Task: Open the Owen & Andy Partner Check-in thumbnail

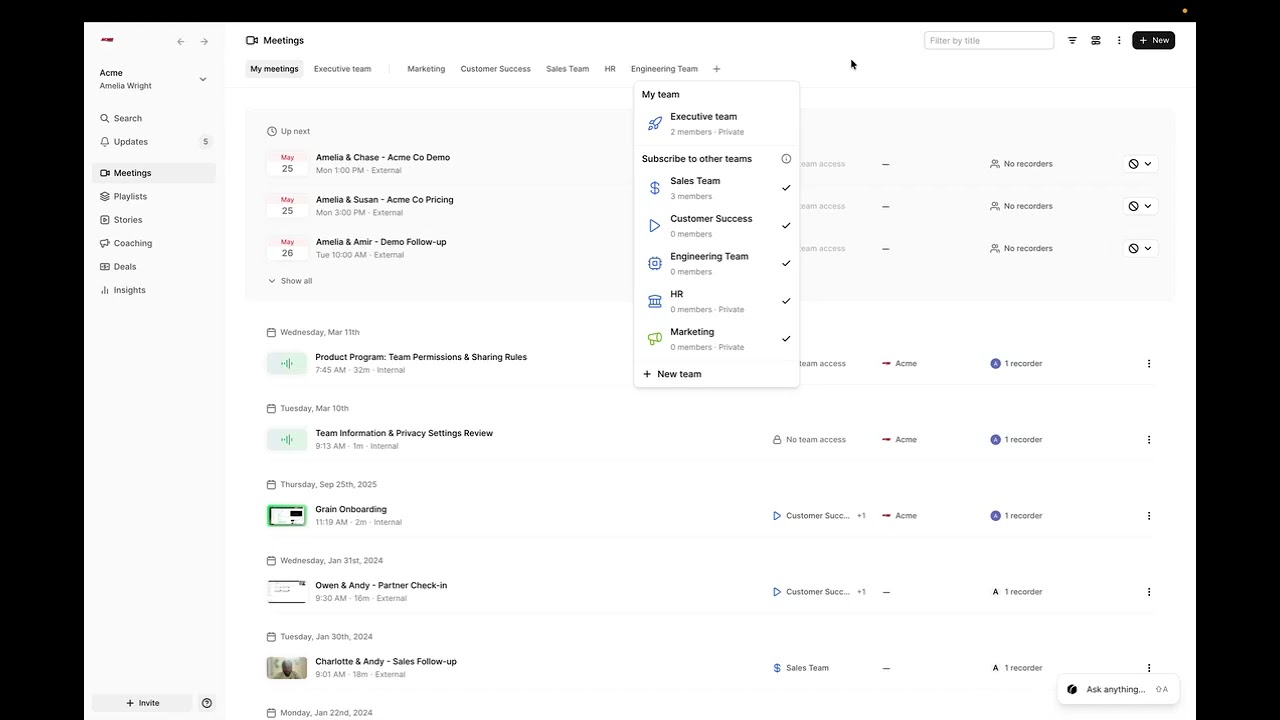Action: coord(287,592)
